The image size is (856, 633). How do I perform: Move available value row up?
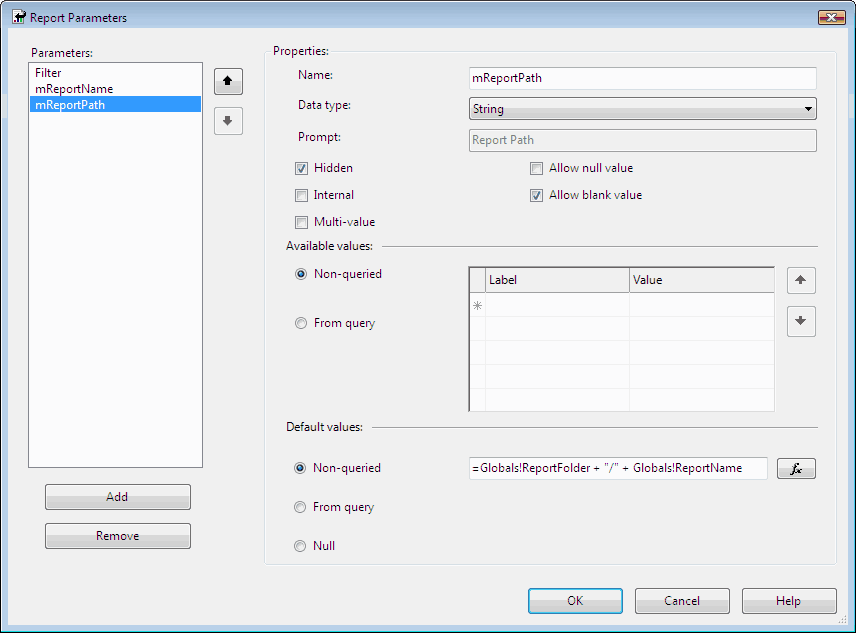(x=801, y=281)
